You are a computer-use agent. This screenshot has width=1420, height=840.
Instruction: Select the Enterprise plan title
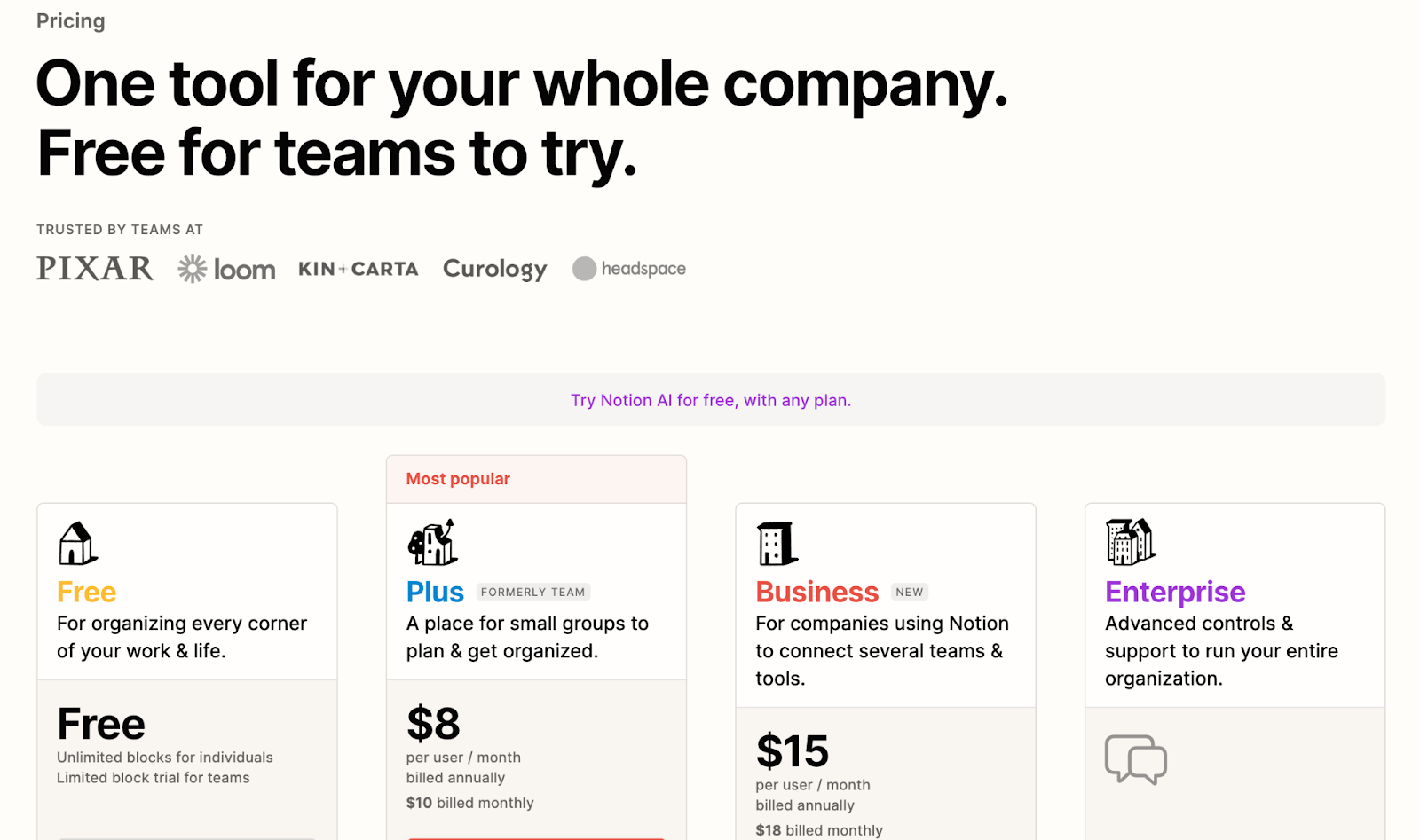(1175, 592)
